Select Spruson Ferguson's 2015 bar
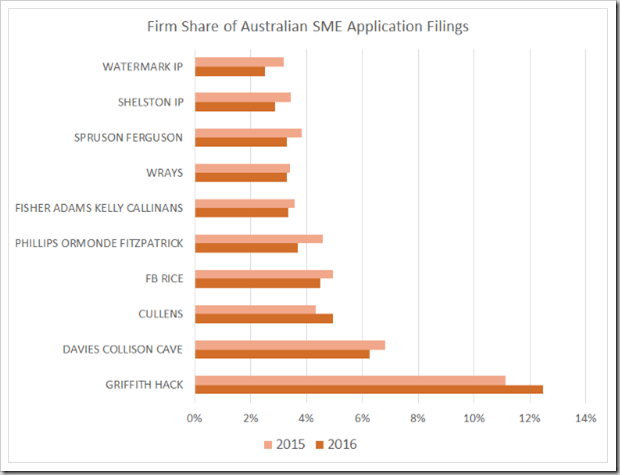Image resolution: width=620 pixels, height=475 pixels. pyautogui.click(x=248, y=133)
